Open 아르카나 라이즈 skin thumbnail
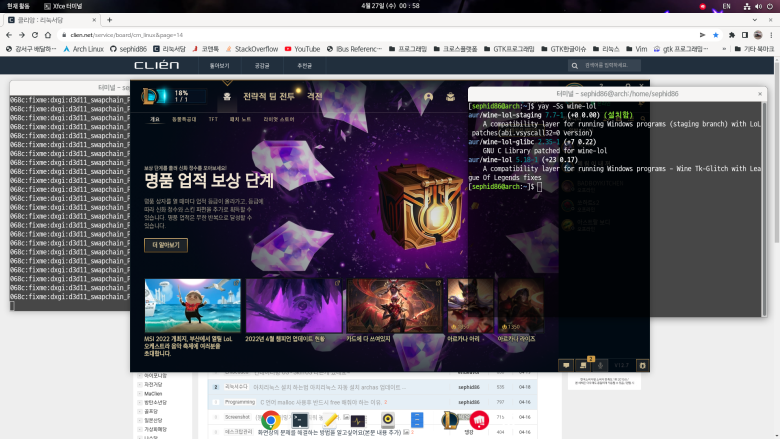The image size is (780, 439). coord(521,305)
